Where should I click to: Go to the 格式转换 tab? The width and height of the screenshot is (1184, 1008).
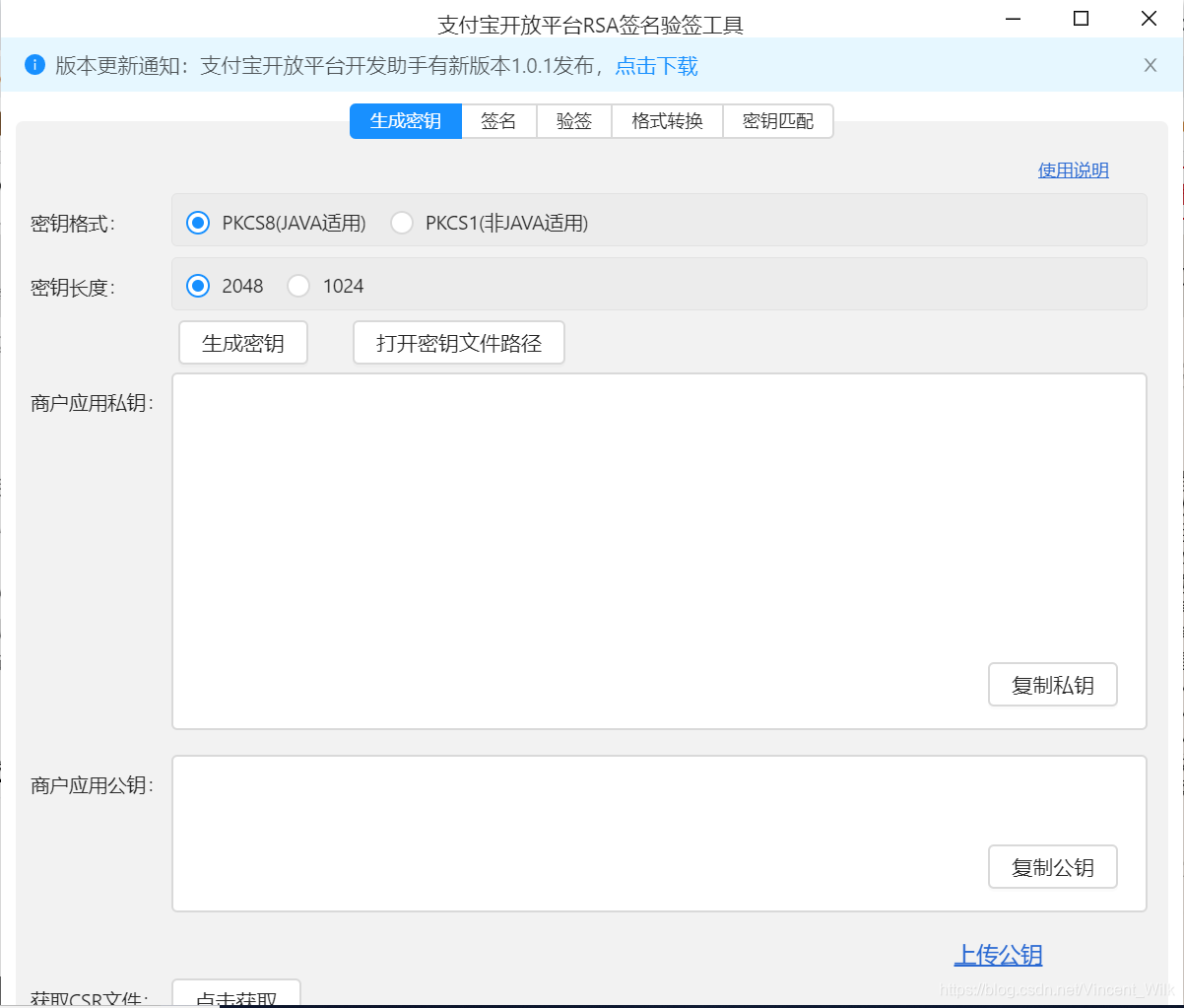click(x=668, y=121)
